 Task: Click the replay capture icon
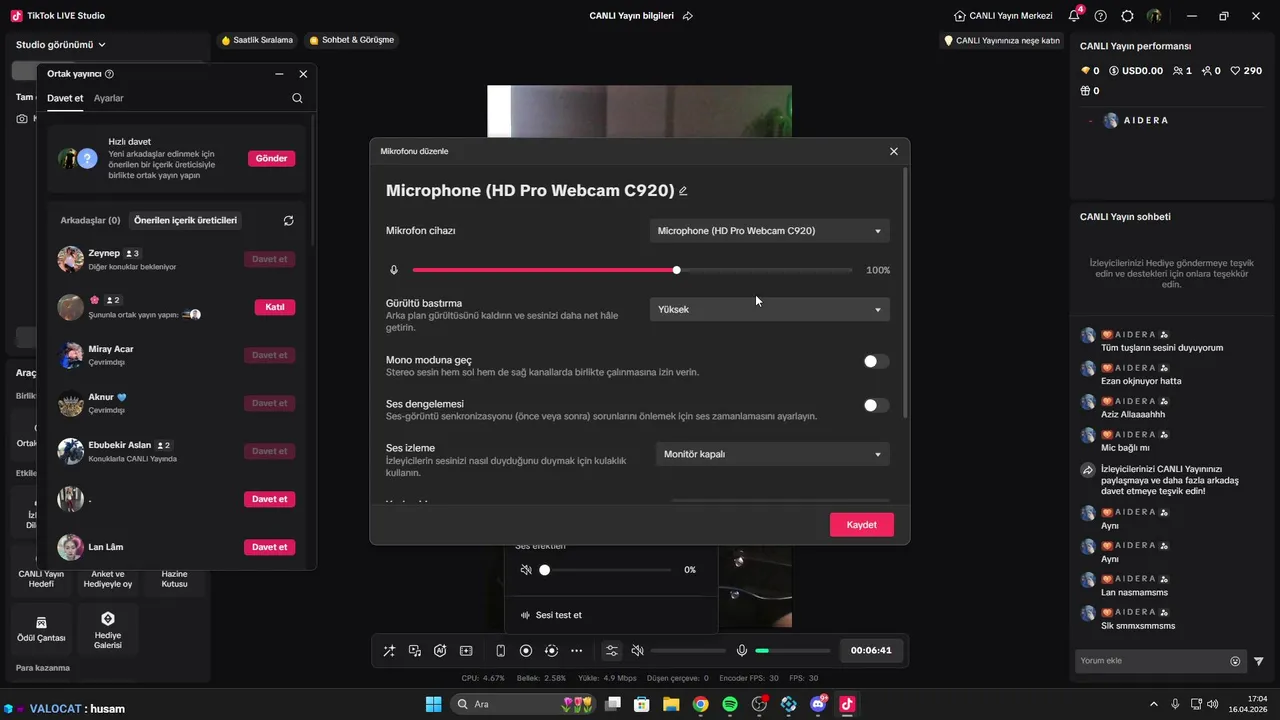pyautogui.click(x=551, y=651)
